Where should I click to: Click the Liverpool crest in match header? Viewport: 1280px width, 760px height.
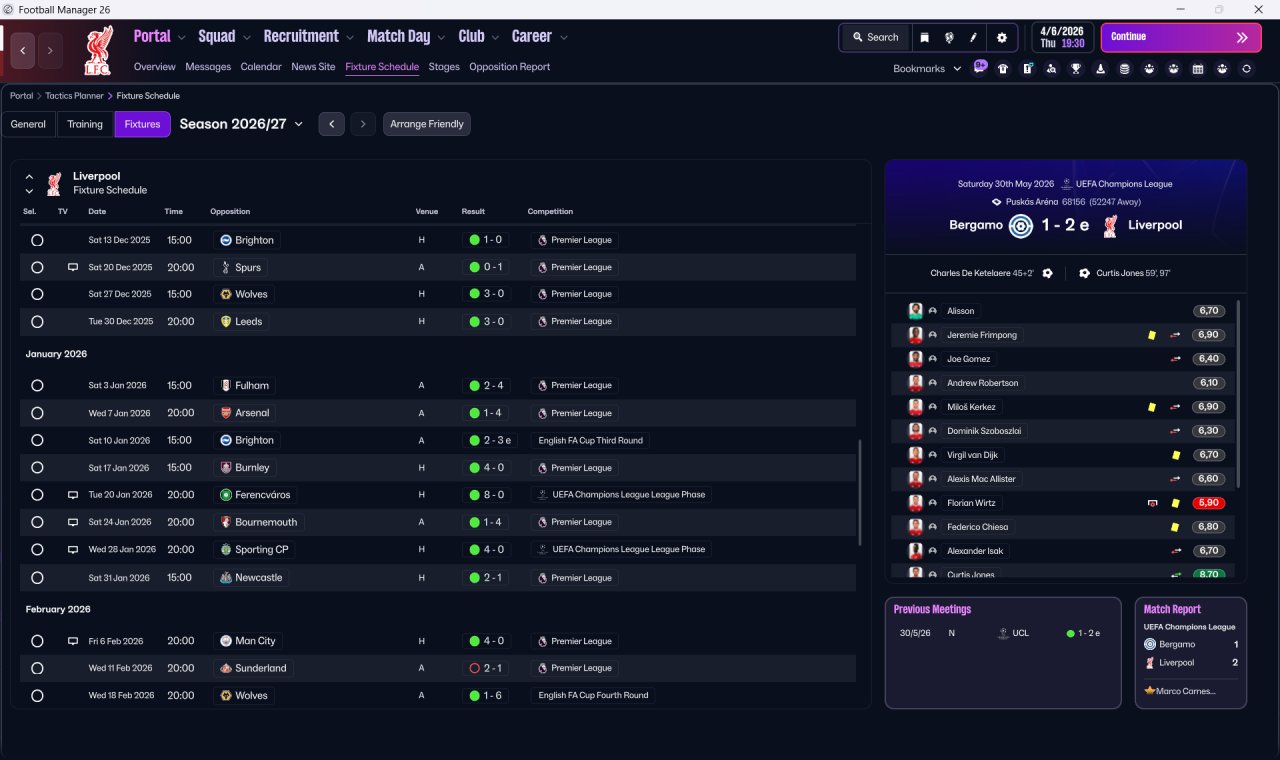click(1110, 225)
